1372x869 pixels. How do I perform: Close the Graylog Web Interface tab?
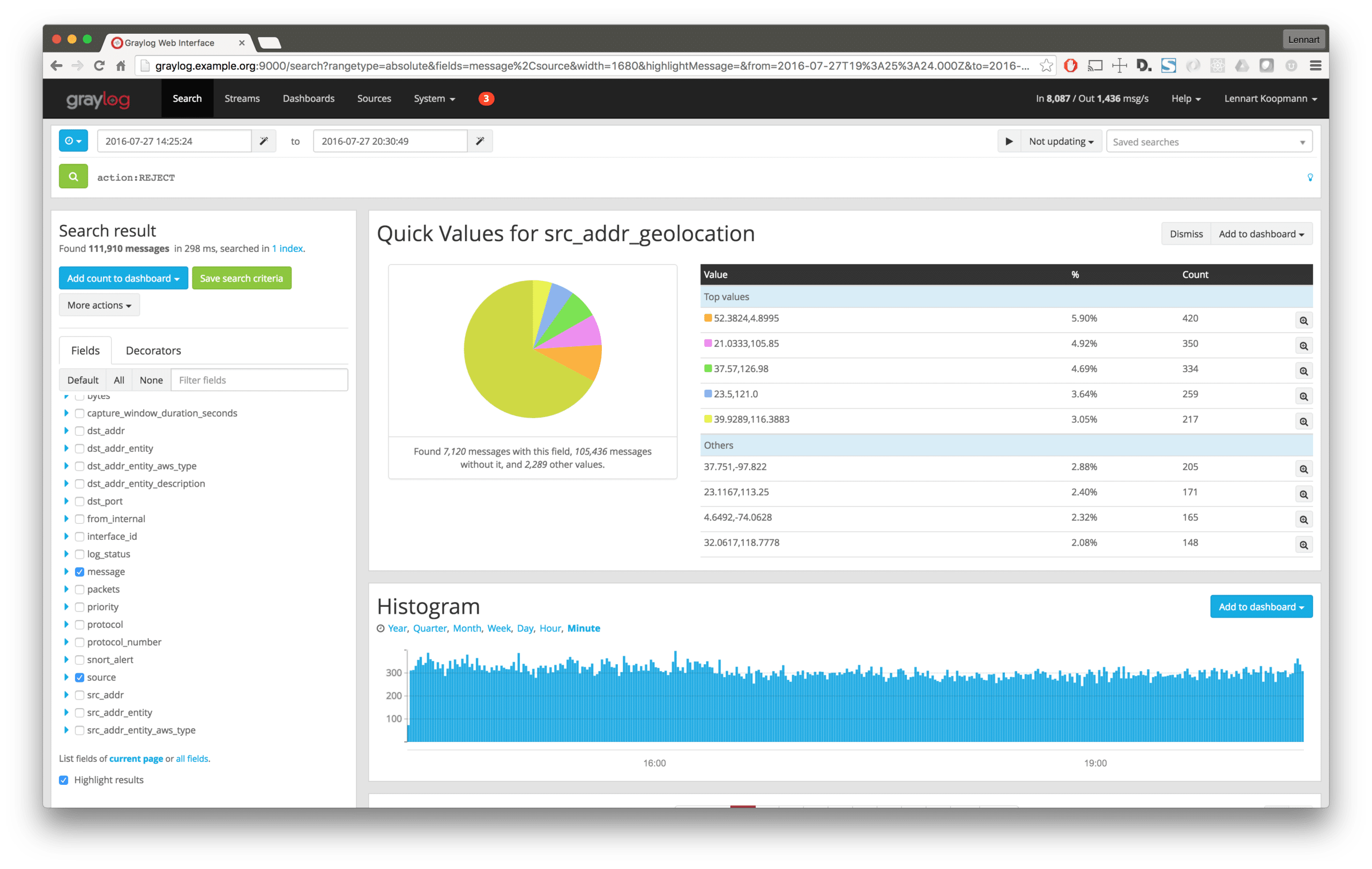pyautogui.click(x=242, y=43)
